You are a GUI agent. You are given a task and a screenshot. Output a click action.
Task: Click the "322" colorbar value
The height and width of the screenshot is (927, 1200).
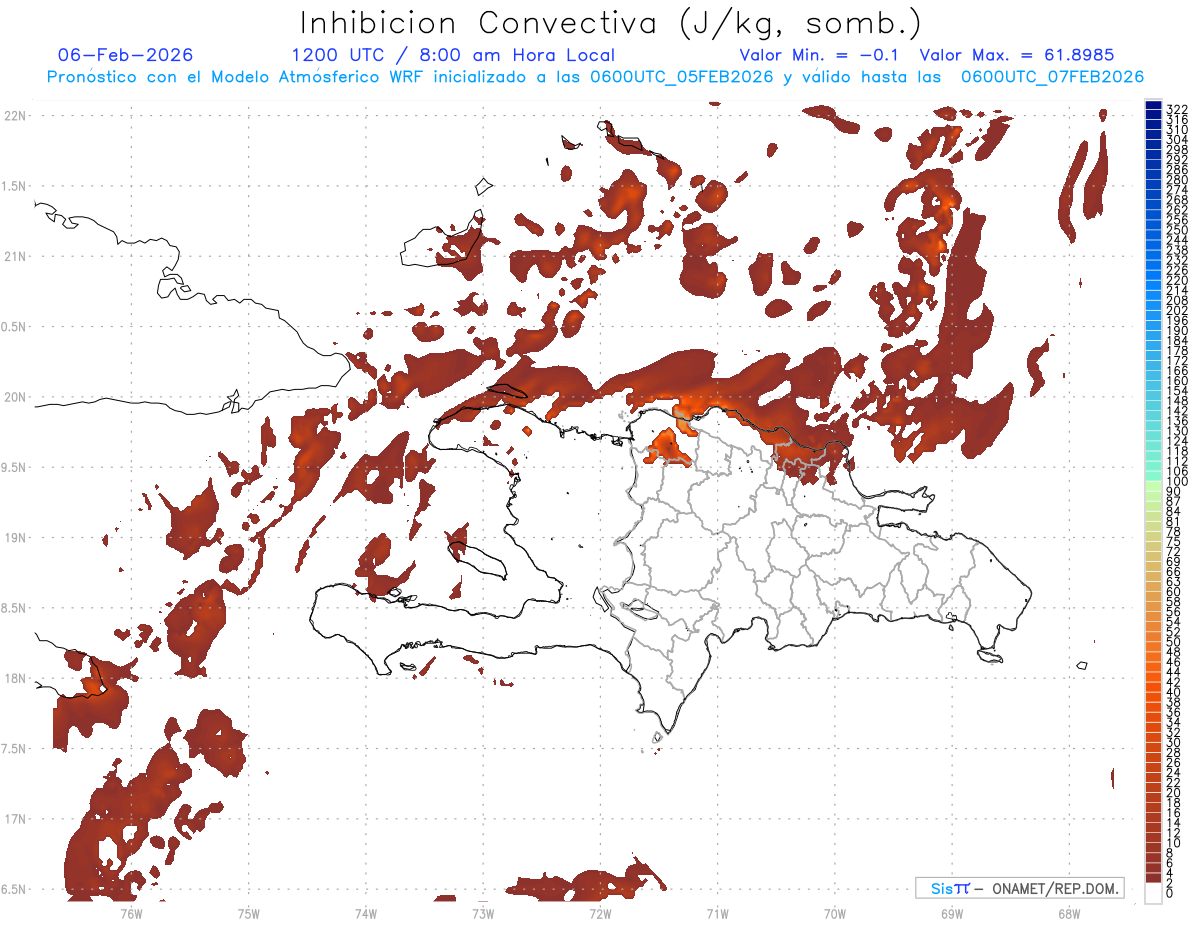point(1177,109)
